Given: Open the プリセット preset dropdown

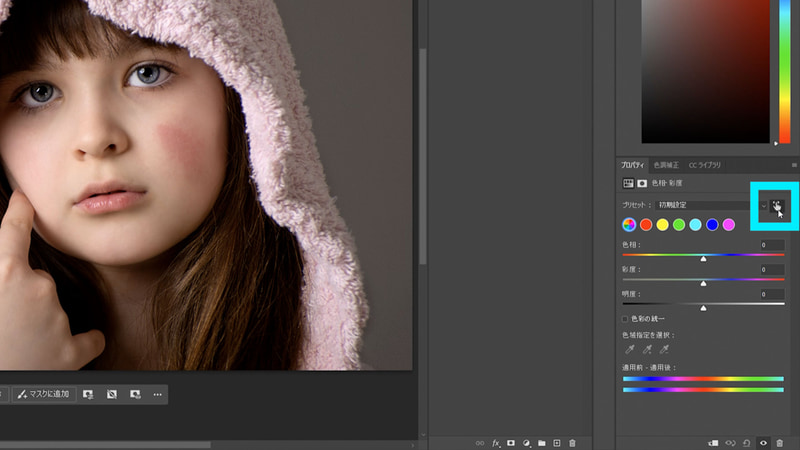Looking at the screenshot, I should pyautogui.click(x=711, y=205).
